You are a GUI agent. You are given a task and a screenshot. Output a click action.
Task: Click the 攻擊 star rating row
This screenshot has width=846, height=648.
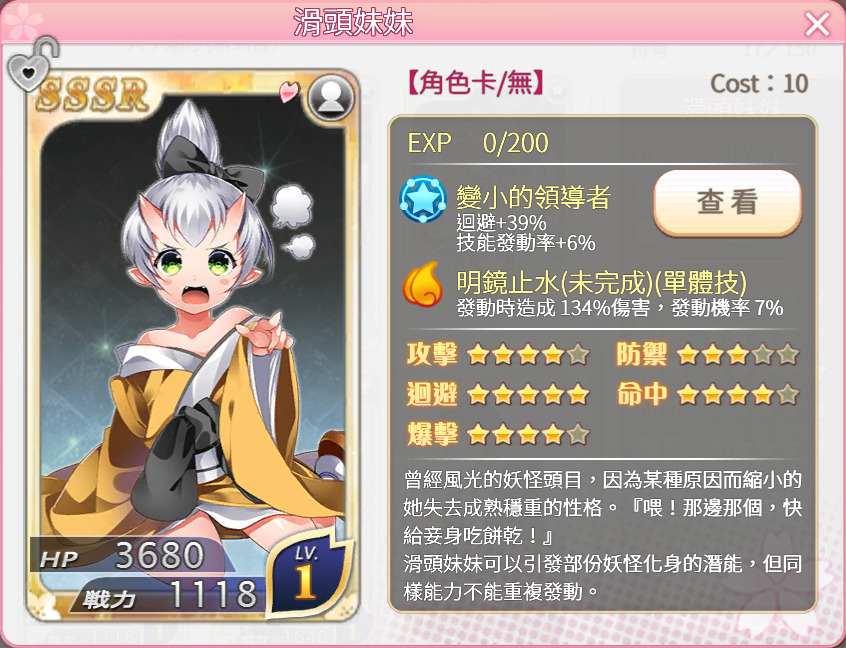[498, 354]
